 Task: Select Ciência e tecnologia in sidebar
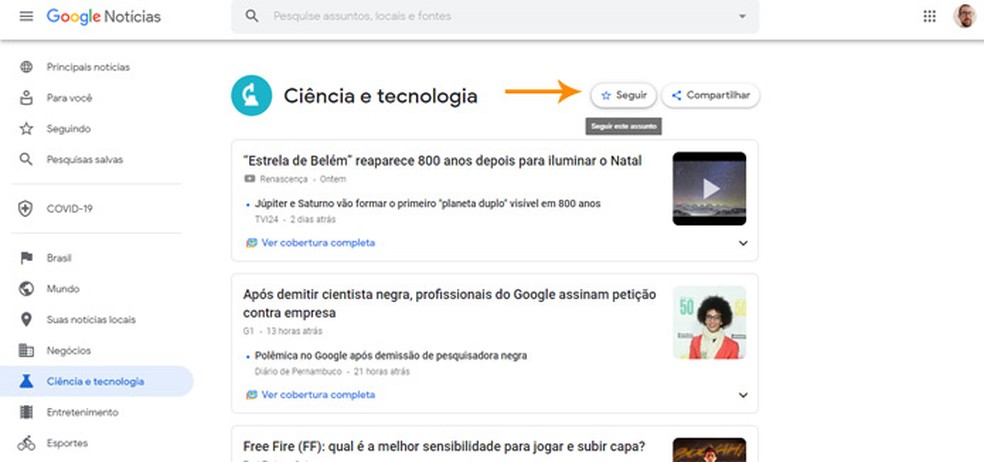(x=97, y=381)
